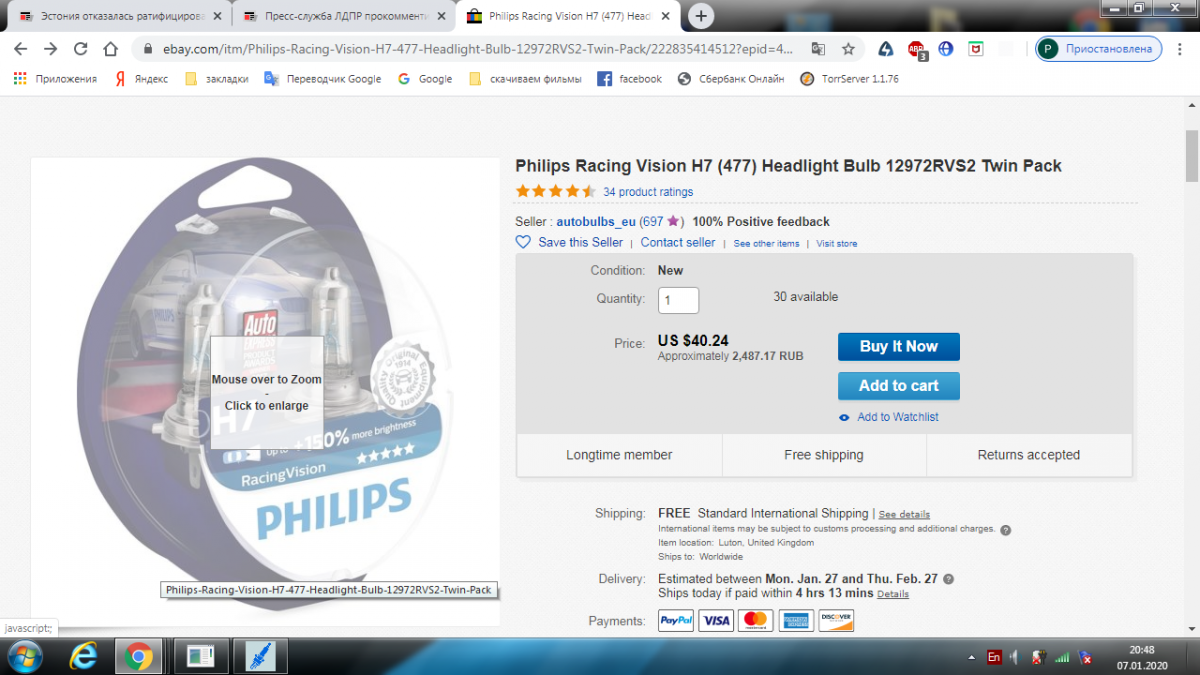This screenshot has height=675, width=1200.
Task: Click the Add to cart button
Action: pyautogui.click(x=899, y=386)
